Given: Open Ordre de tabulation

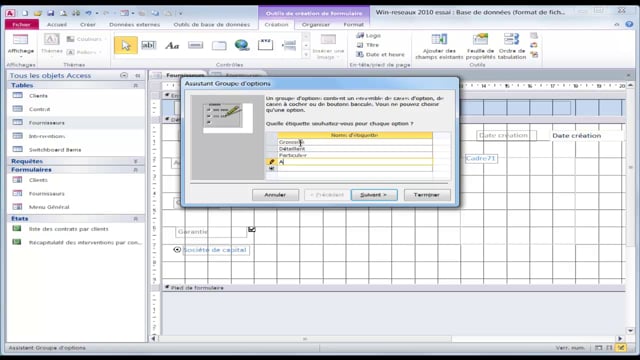Looking at the screenshot, I should click(x=512, y=47).
